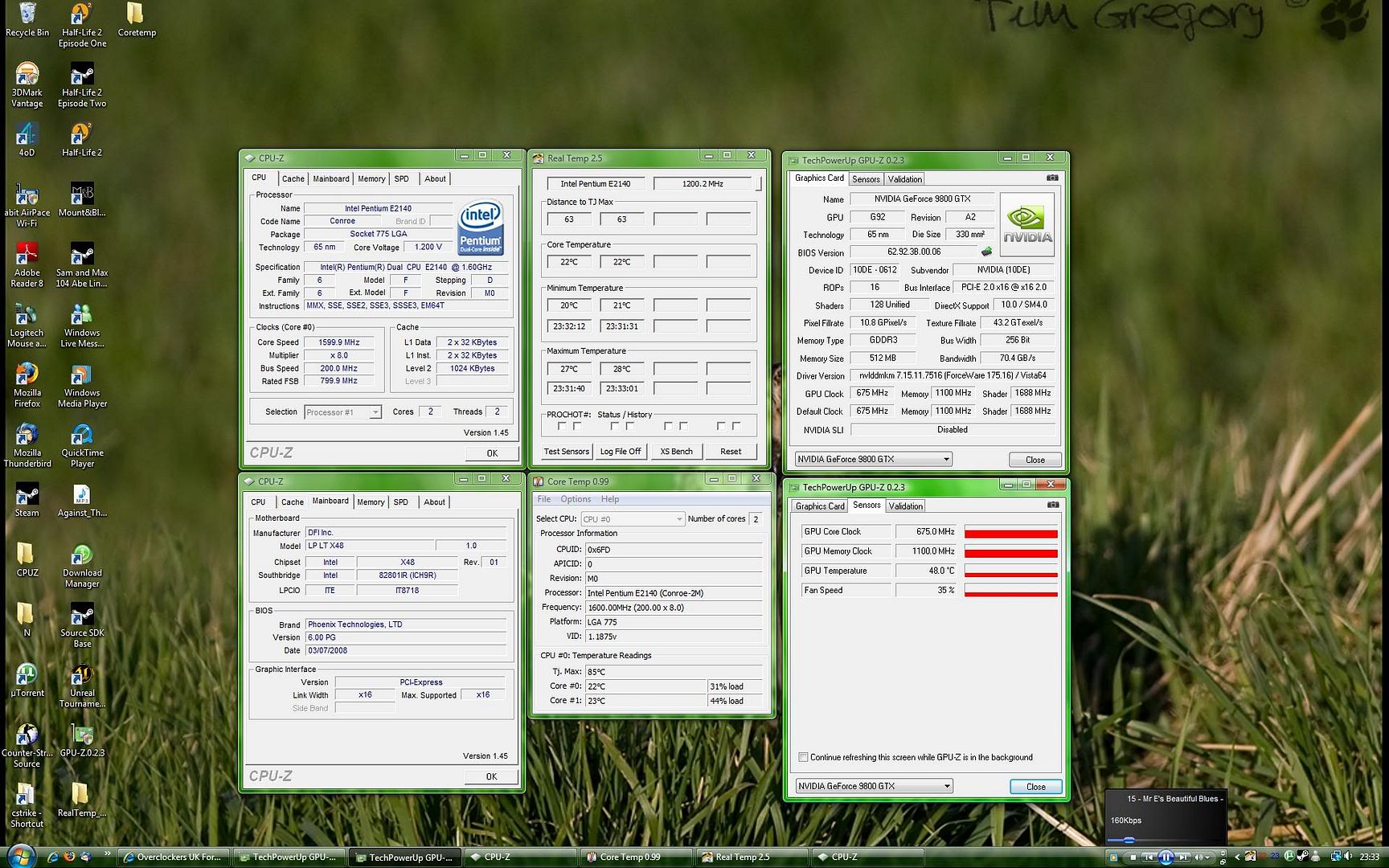
Task: Launch Adobe Reader 8 desktop icon
Action: [27, 264]
